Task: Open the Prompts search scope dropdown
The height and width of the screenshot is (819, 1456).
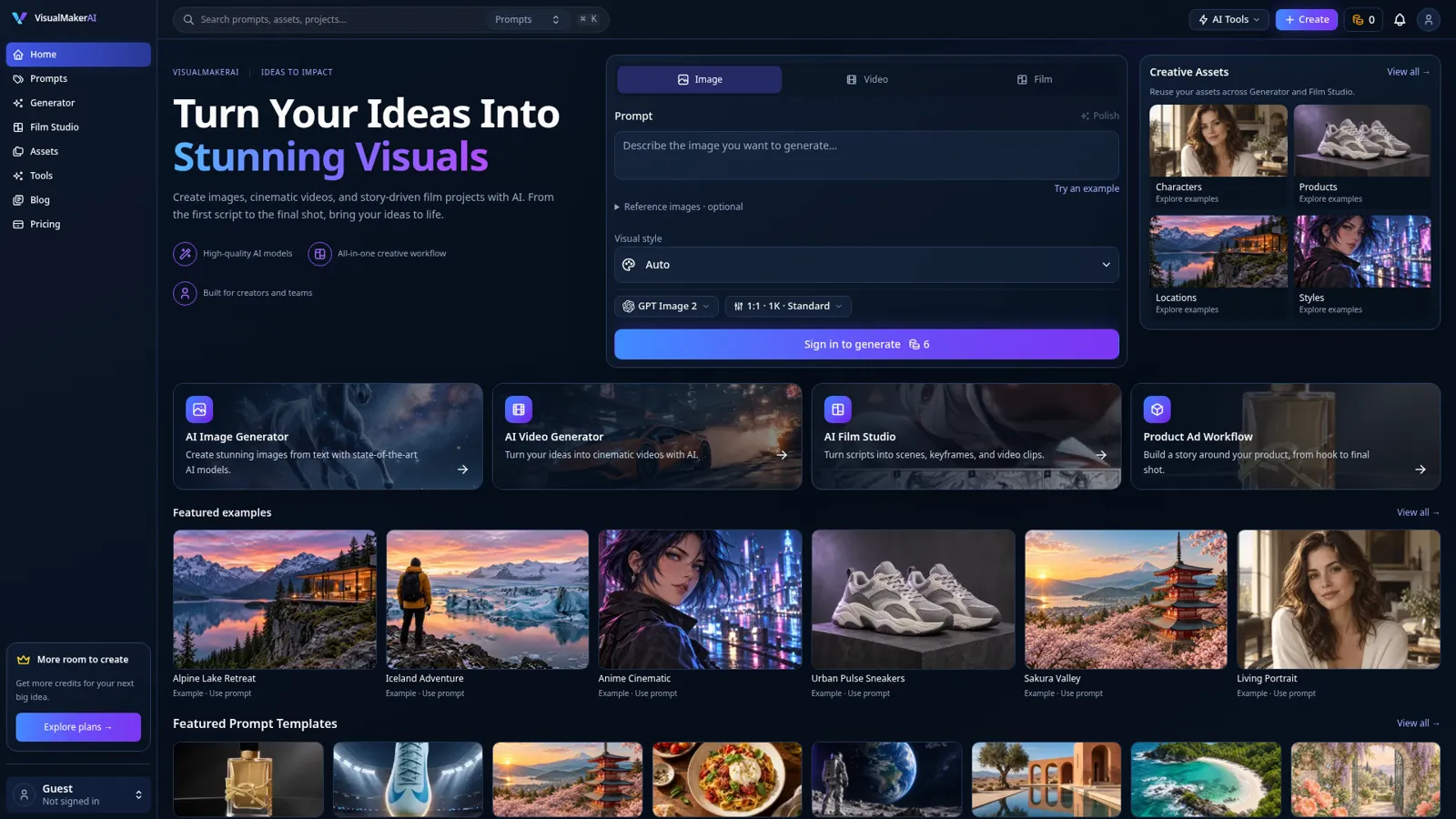Action: pos(527,19)
